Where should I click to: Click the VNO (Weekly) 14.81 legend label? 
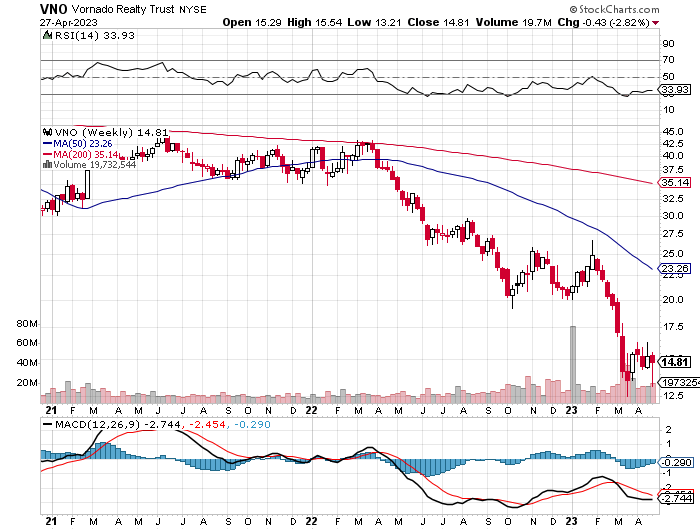click(111, 133)
